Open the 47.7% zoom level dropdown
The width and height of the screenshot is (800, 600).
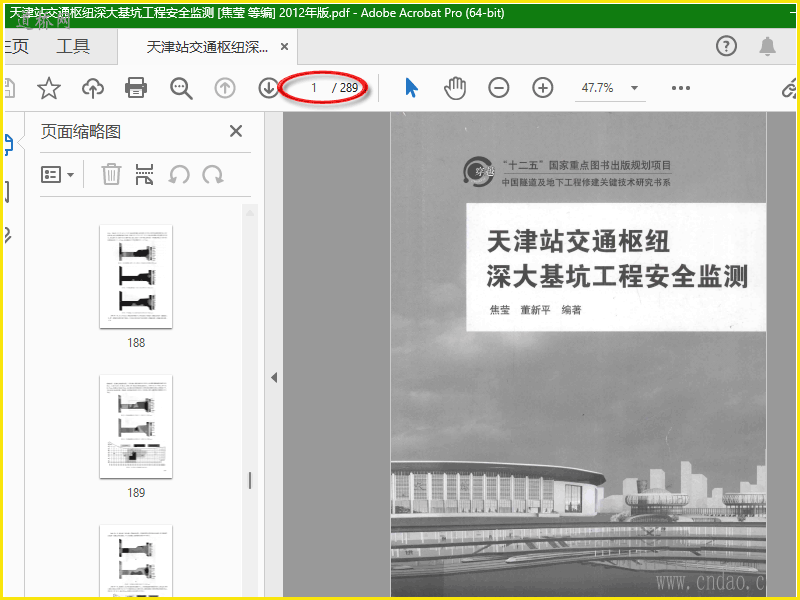coord(634,88)
